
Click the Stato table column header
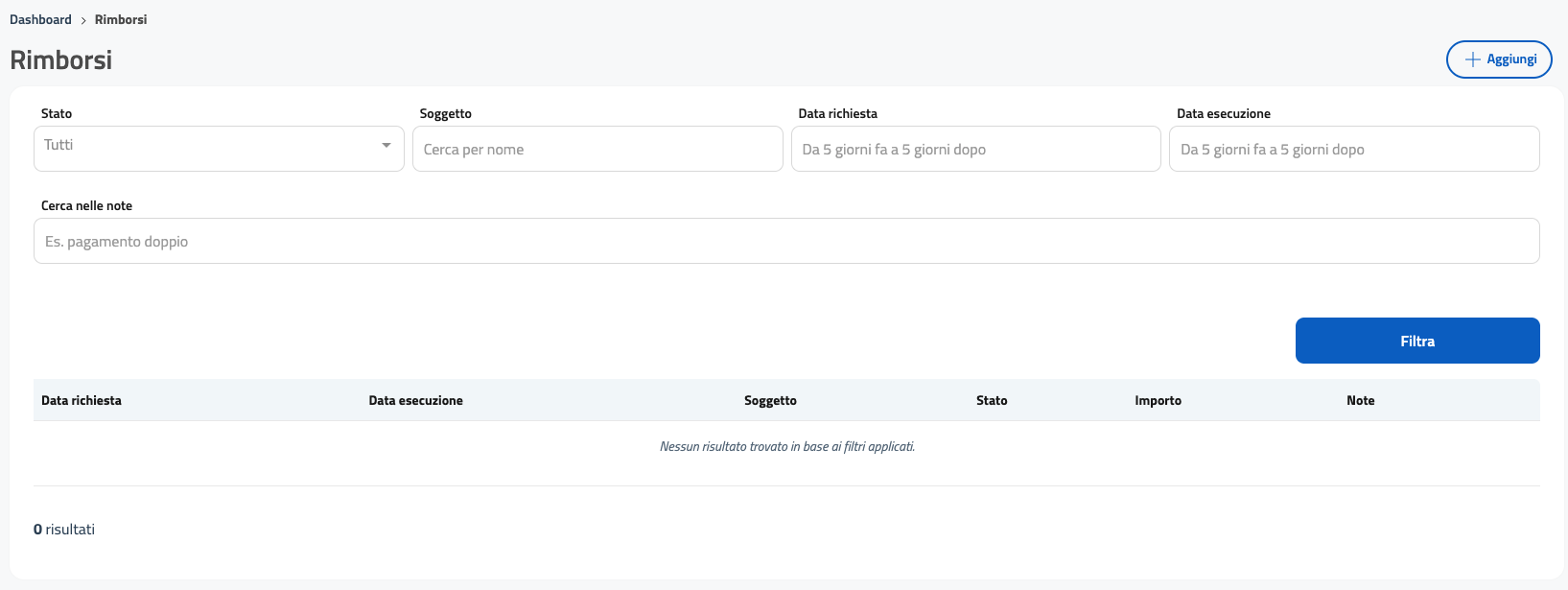[x=992, y=401]
